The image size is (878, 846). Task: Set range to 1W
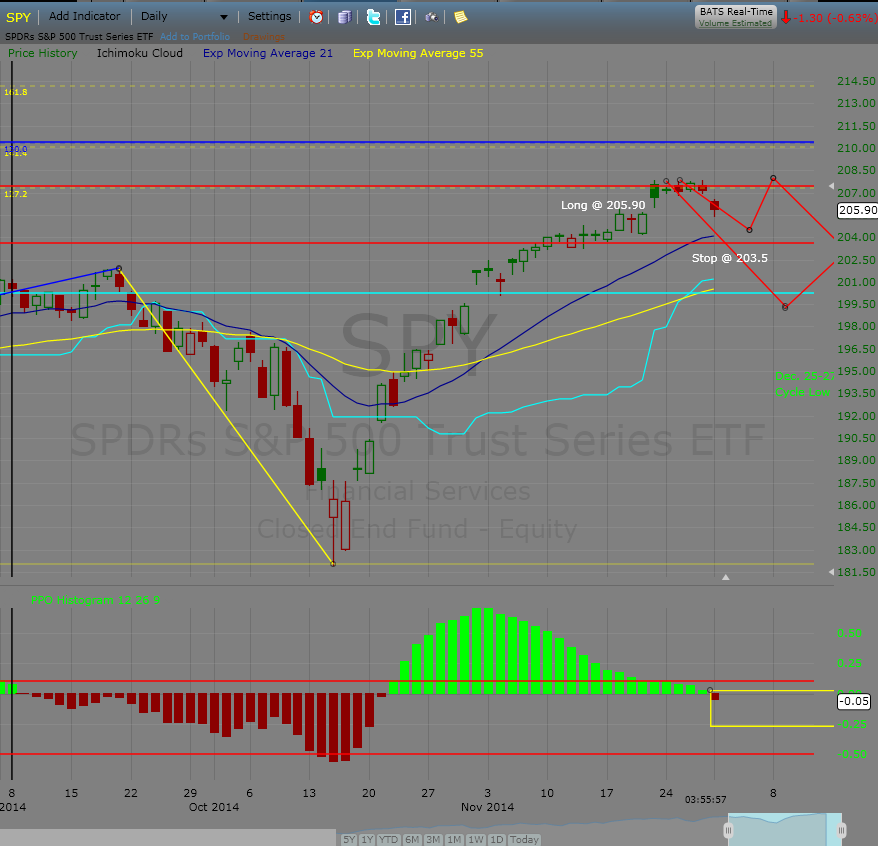[x=476, y=839]
